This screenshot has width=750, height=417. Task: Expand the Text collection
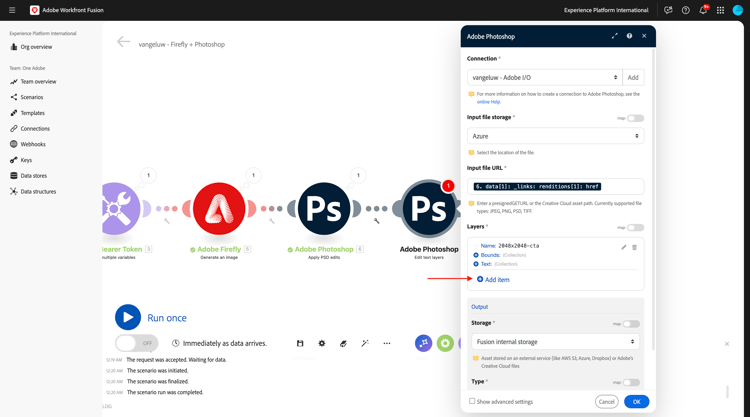click(x=476, y=264)
